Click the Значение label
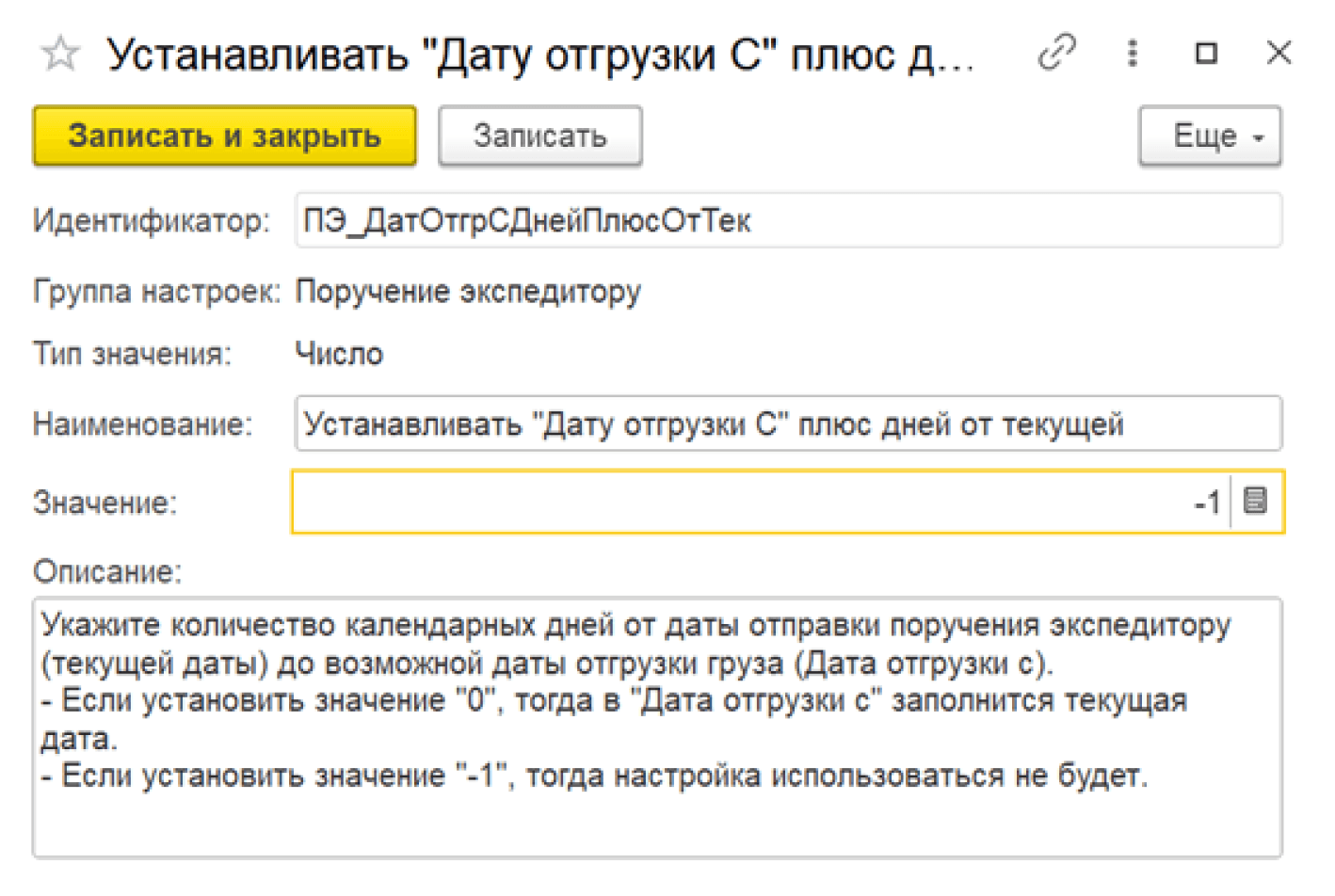This screenshot has height=896, width=1335. click(x=105, y=503)
